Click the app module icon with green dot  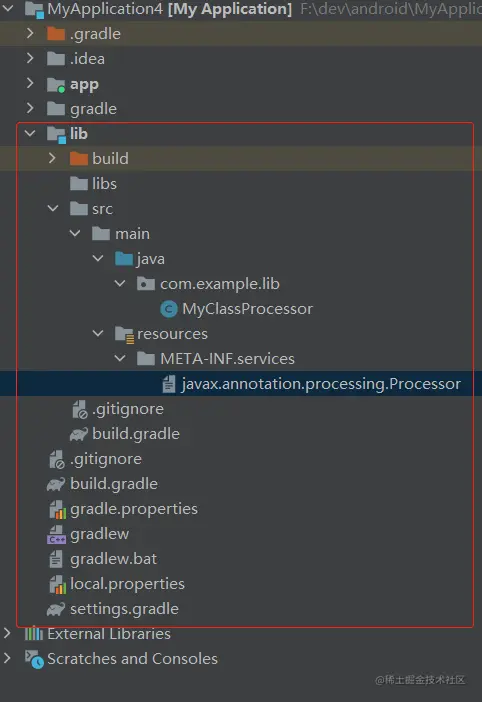(x=56, y=85)
